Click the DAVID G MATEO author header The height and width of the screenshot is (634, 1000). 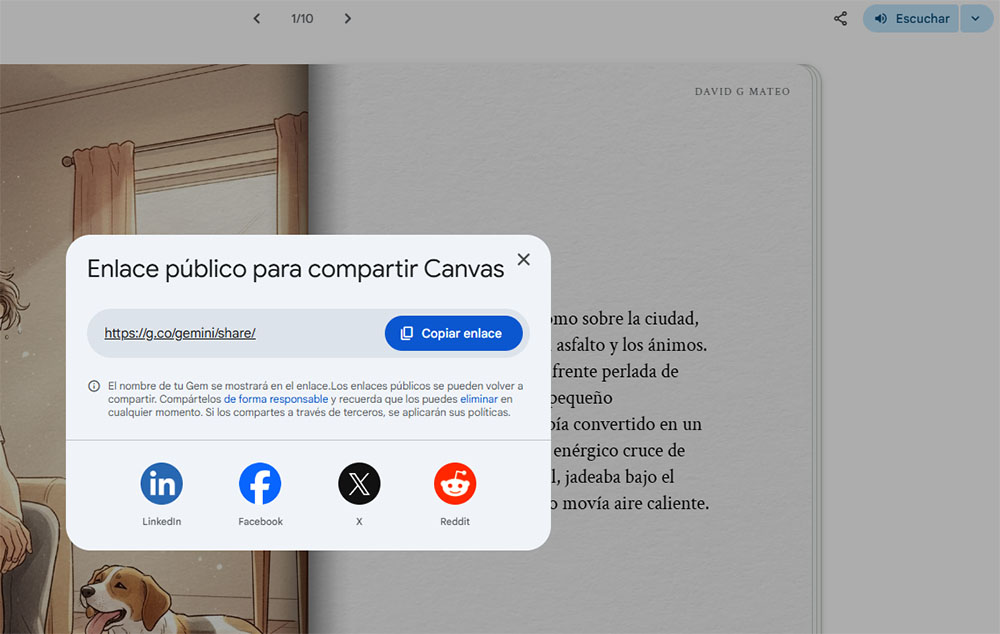tap(742, 91)
